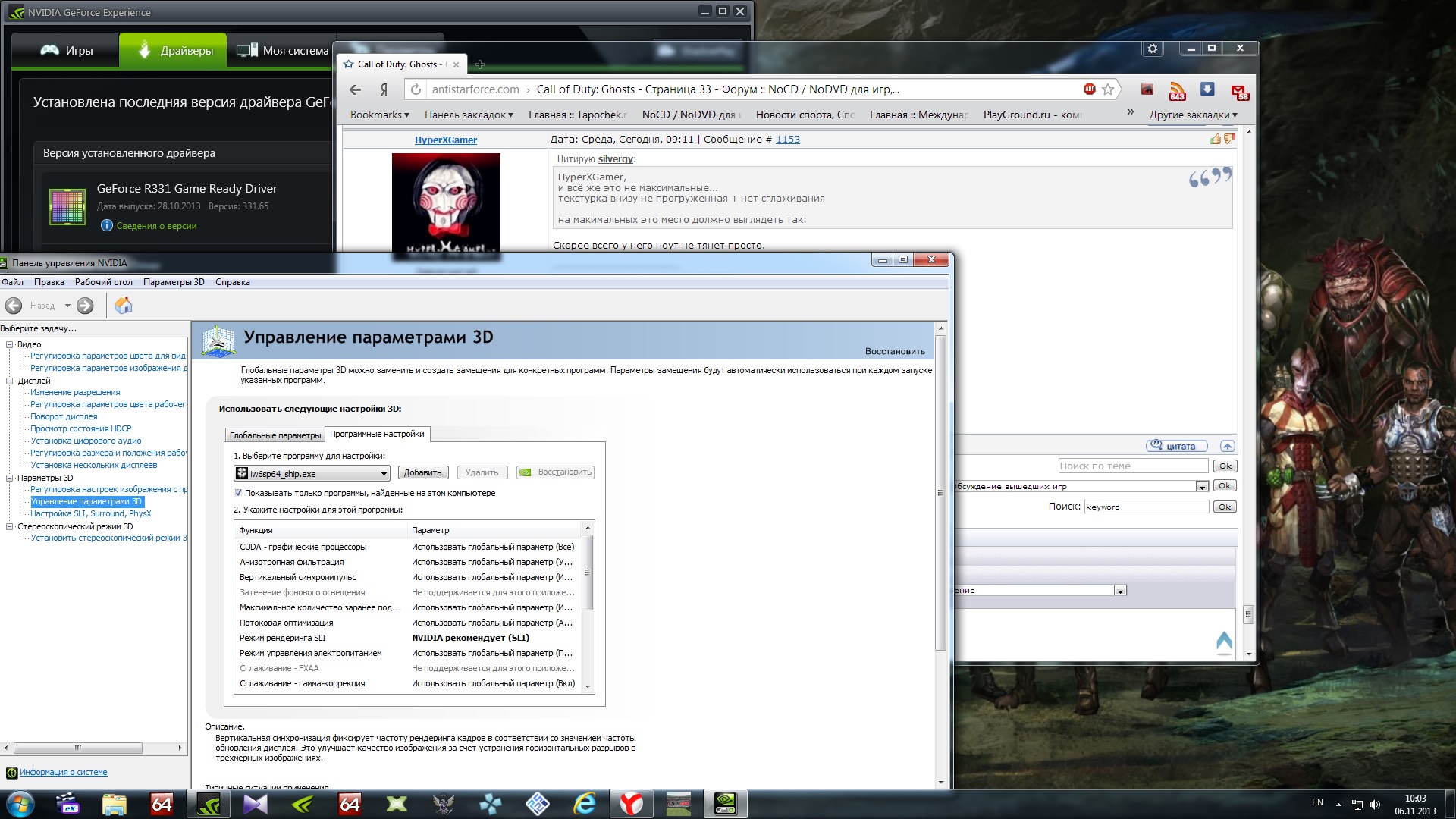Open the iw6sp64_ship.exe program dropdown

[312, 473]
